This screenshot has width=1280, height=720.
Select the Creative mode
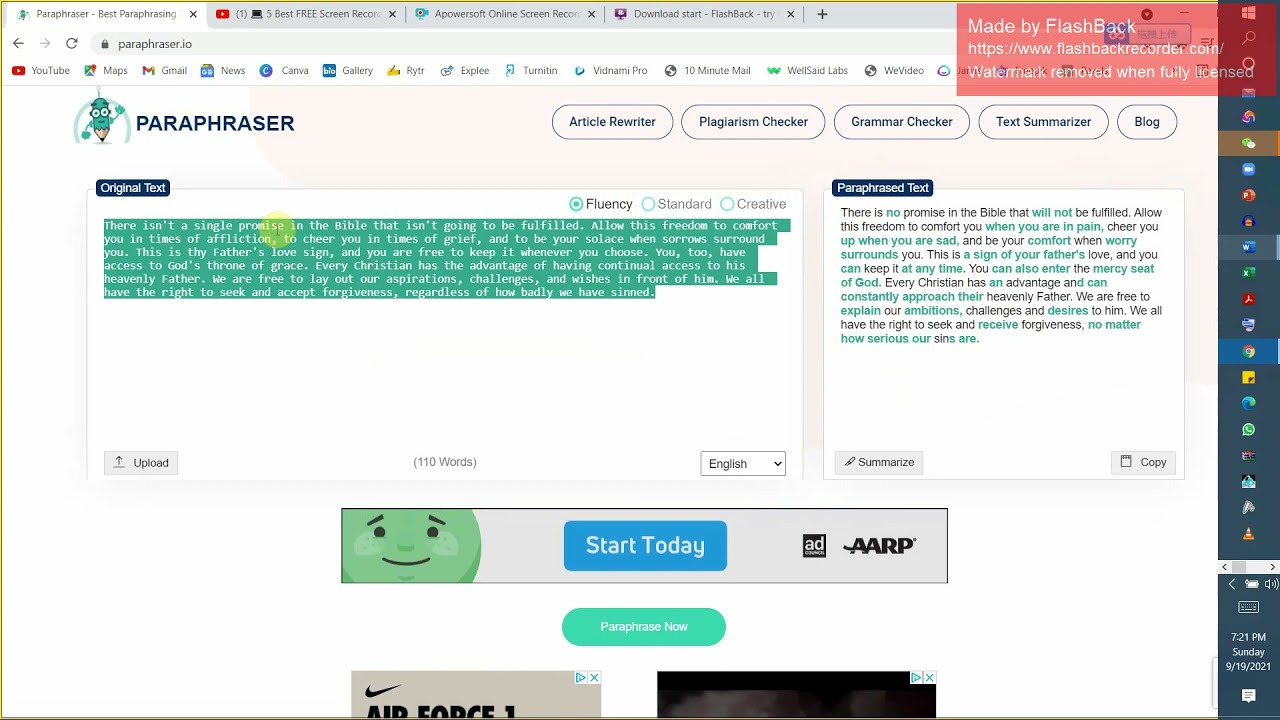pyautogui.click(x=753, y=204)
